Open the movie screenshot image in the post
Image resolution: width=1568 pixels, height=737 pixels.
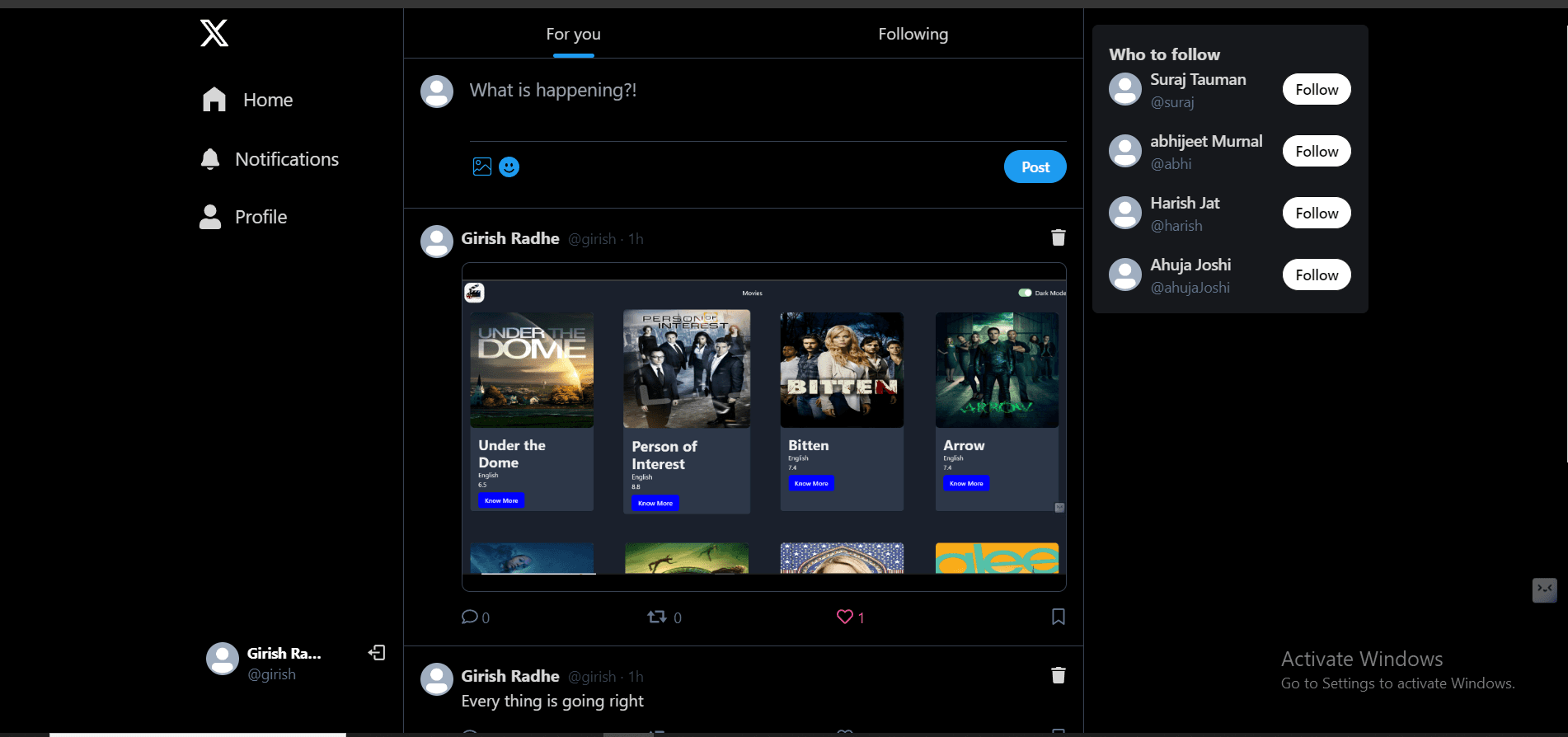[764, 427]
